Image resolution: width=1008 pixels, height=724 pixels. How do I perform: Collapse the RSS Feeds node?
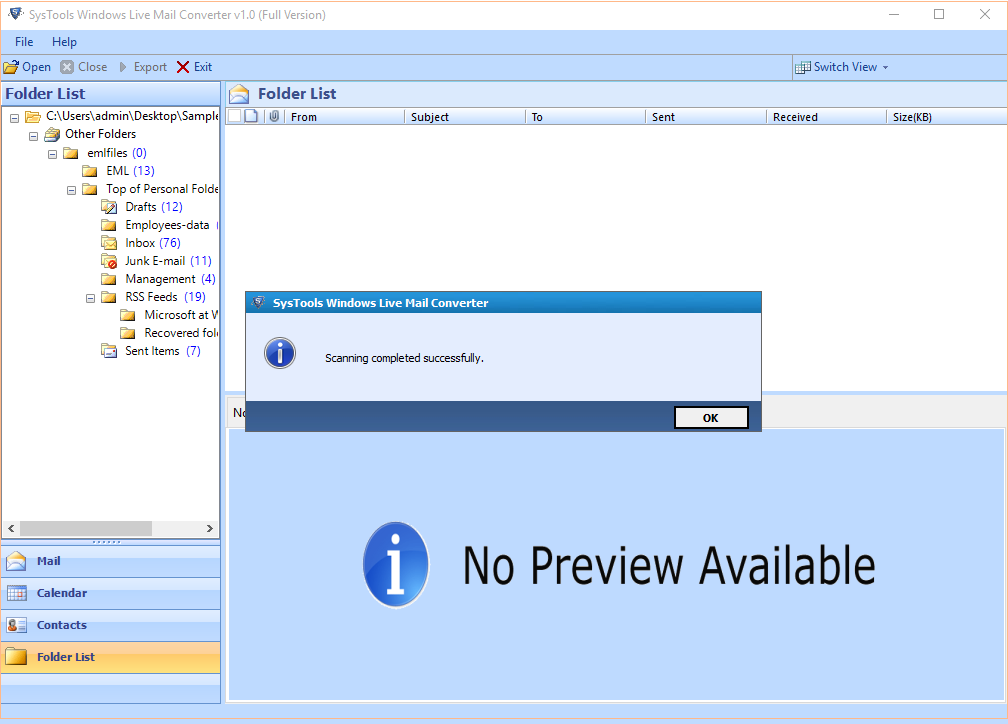91,298
